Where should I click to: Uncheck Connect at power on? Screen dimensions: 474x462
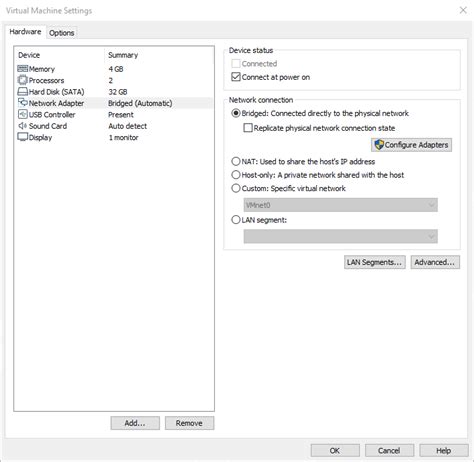[x=236, y=77]
